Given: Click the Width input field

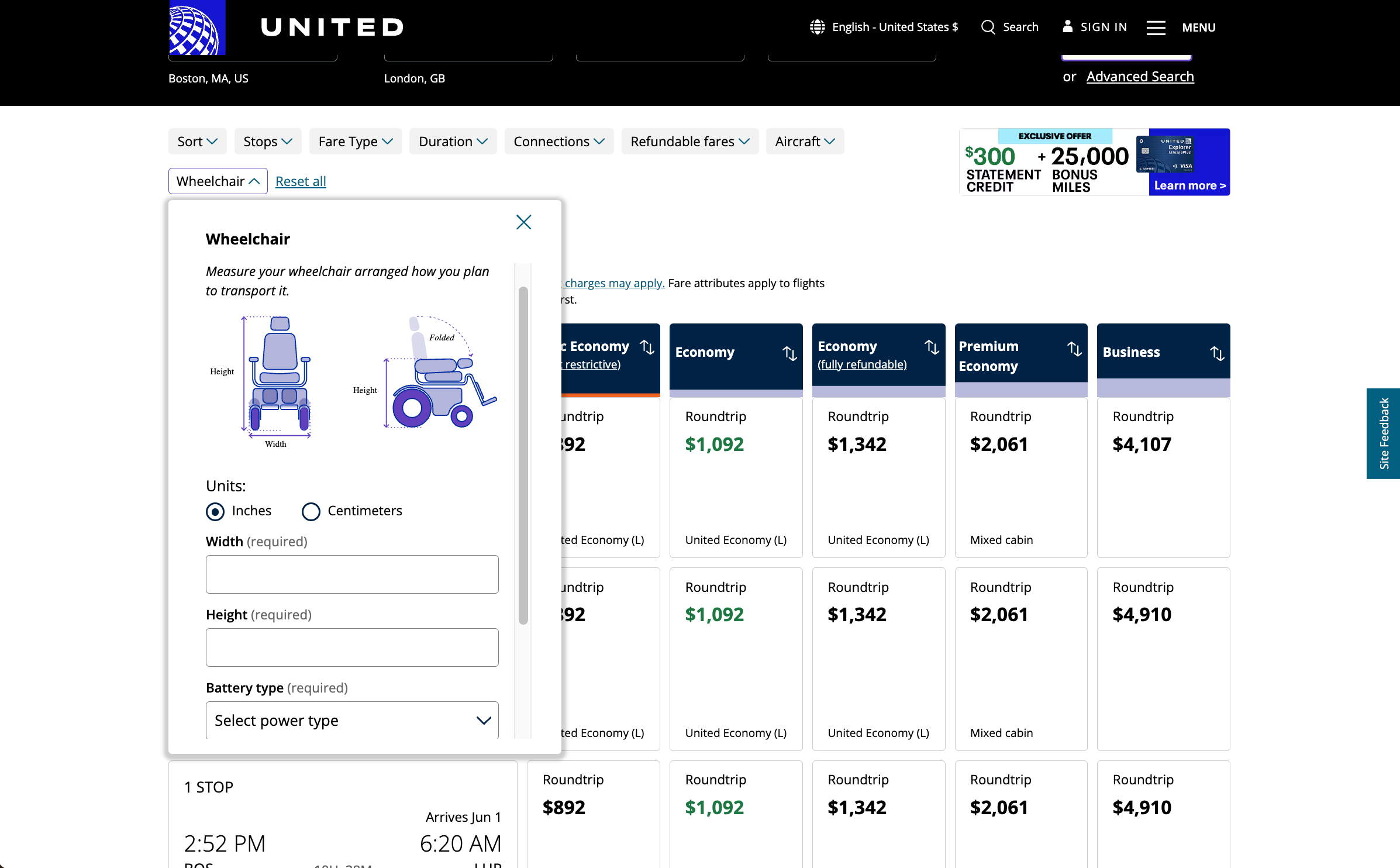Looking at the screenshot, I should coord(352,574).
